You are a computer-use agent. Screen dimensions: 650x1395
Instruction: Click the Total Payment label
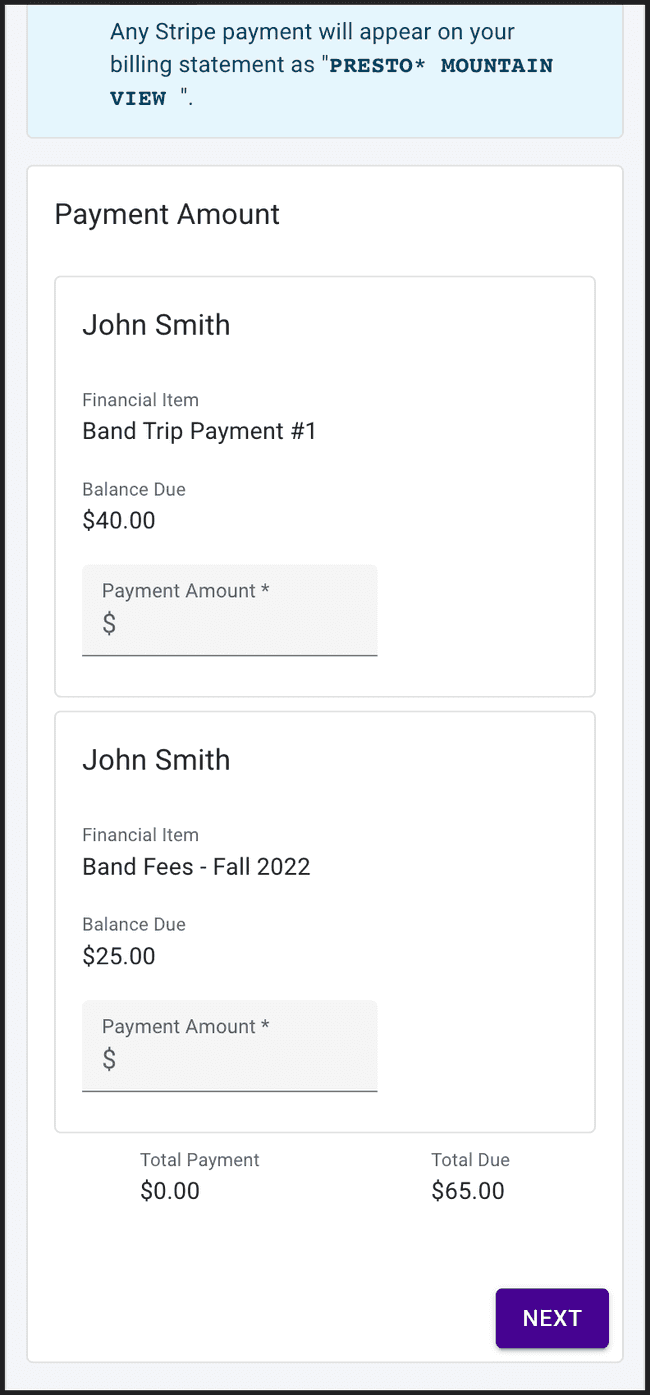199,1160
